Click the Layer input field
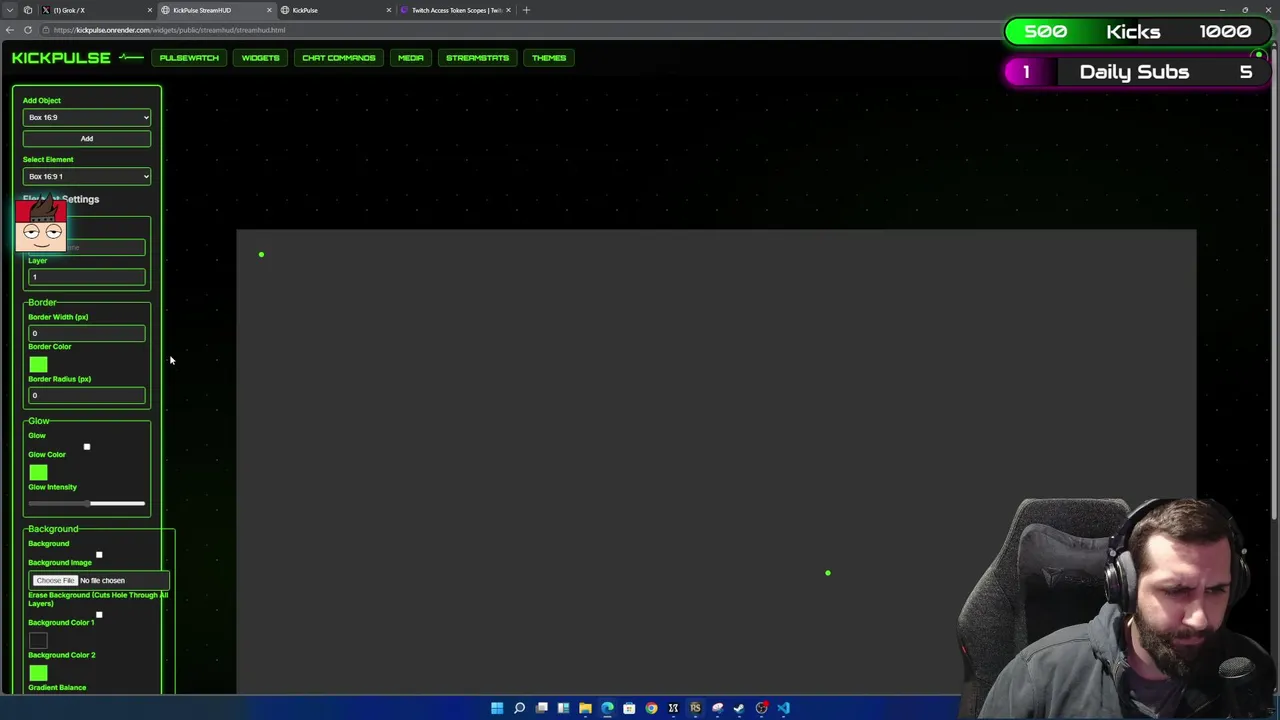The width and height of the screenshot is (1280, 720). click(87, 277)
